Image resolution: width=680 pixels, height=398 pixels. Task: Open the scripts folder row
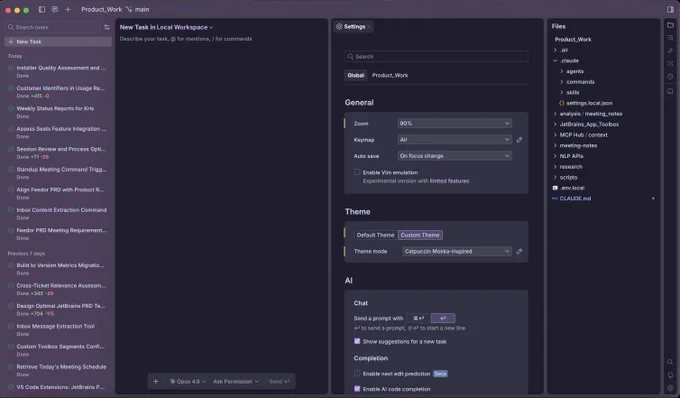(604, 177)
